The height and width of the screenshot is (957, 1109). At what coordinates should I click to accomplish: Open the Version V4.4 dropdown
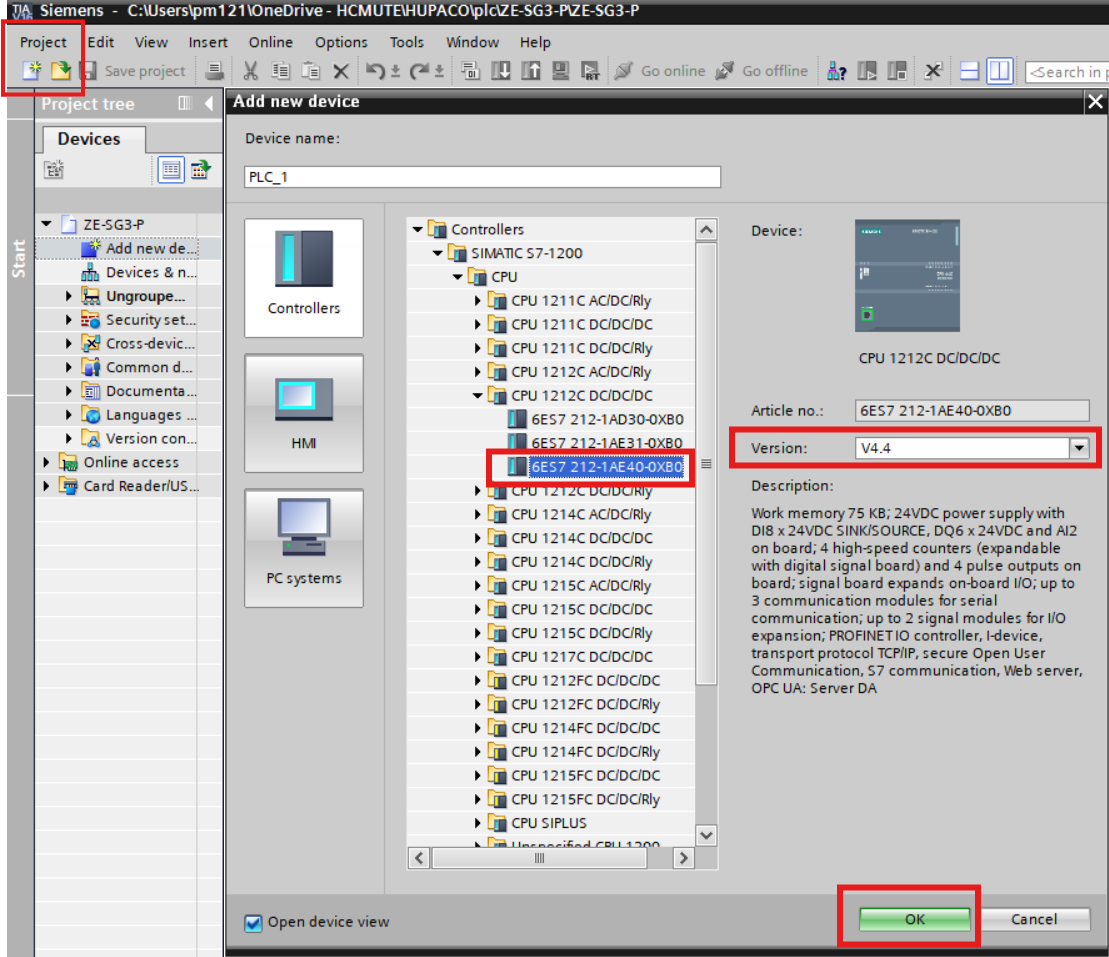1079,448
